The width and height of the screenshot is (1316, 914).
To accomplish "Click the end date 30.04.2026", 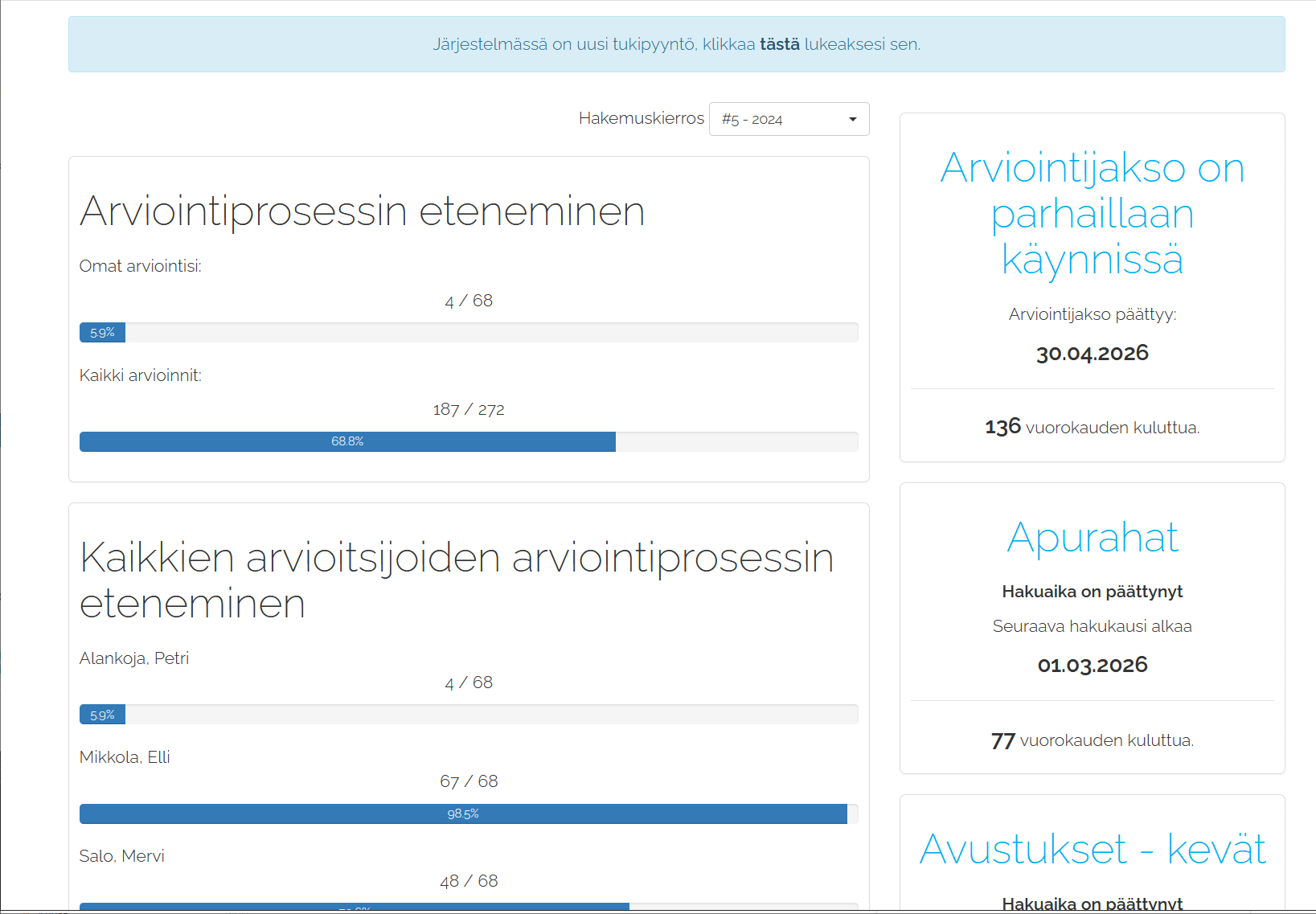I will click(x=1092, y=353).
